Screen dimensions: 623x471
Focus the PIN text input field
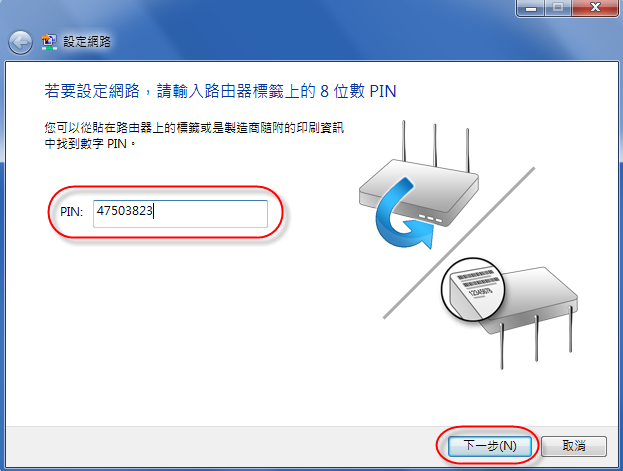click(180, 214)
